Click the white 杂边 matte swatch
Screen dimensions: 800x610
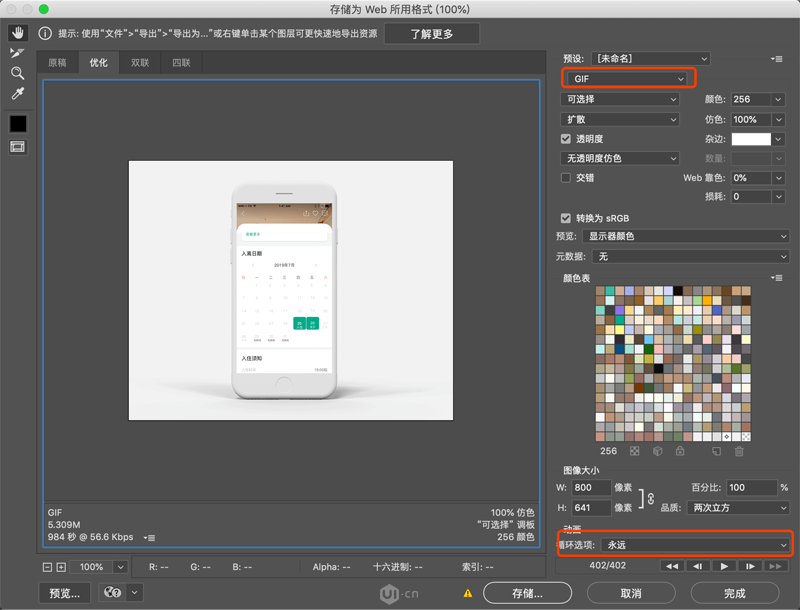751,139
